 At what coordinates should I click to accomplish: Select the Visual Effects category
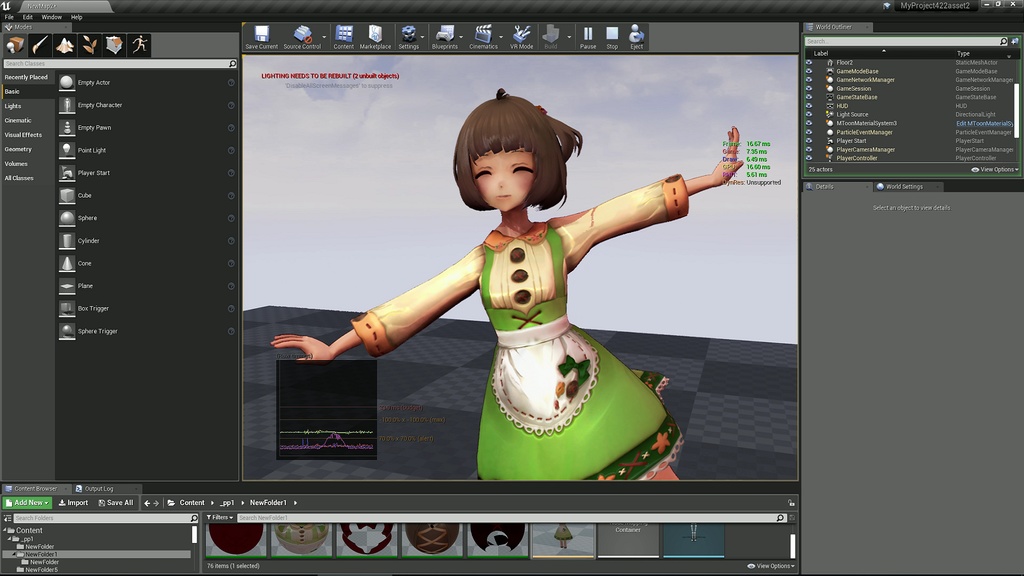(x=23, y=135)
